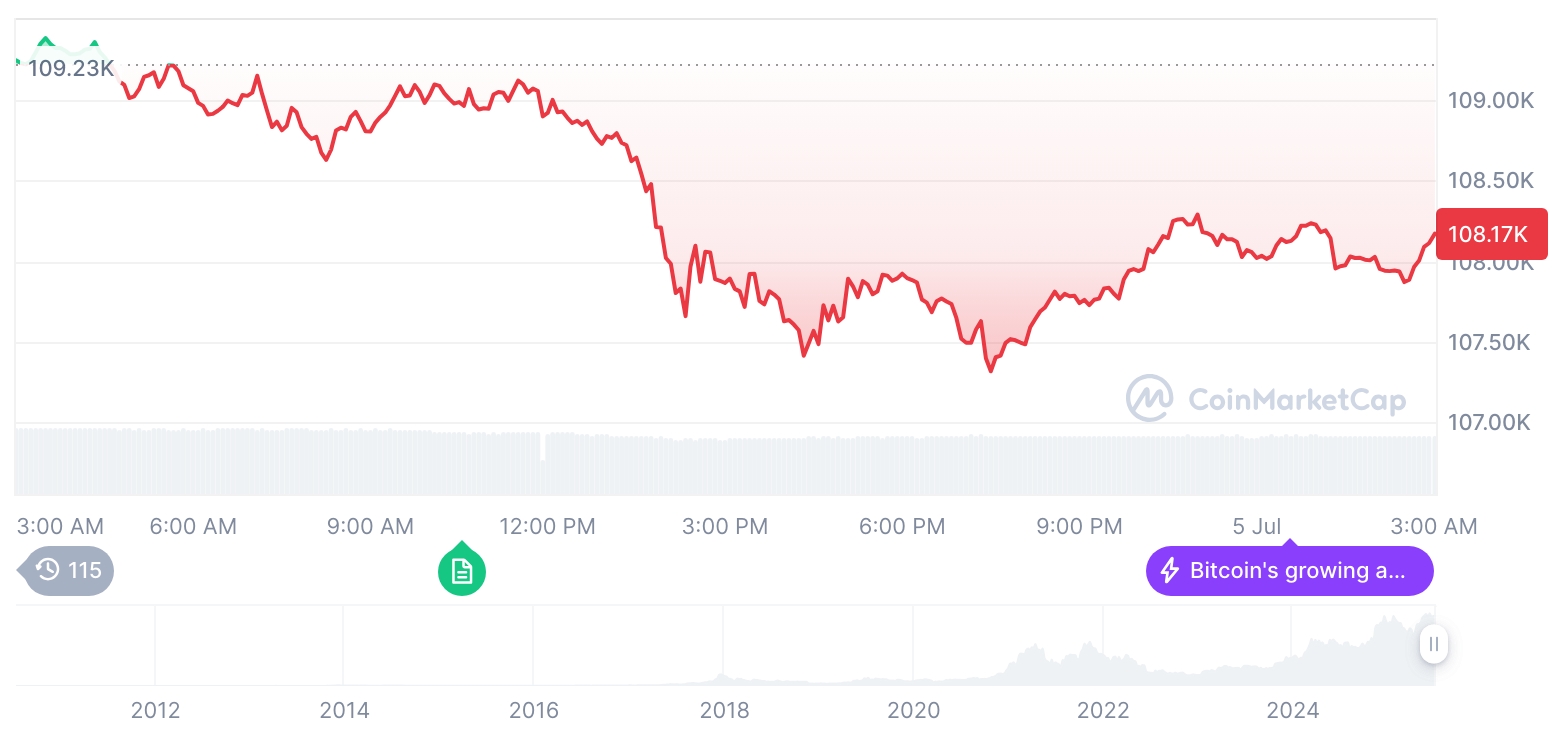1566x732 pixels.
Task: Click the 107.00K price axis label
Action: point(1489,422)
